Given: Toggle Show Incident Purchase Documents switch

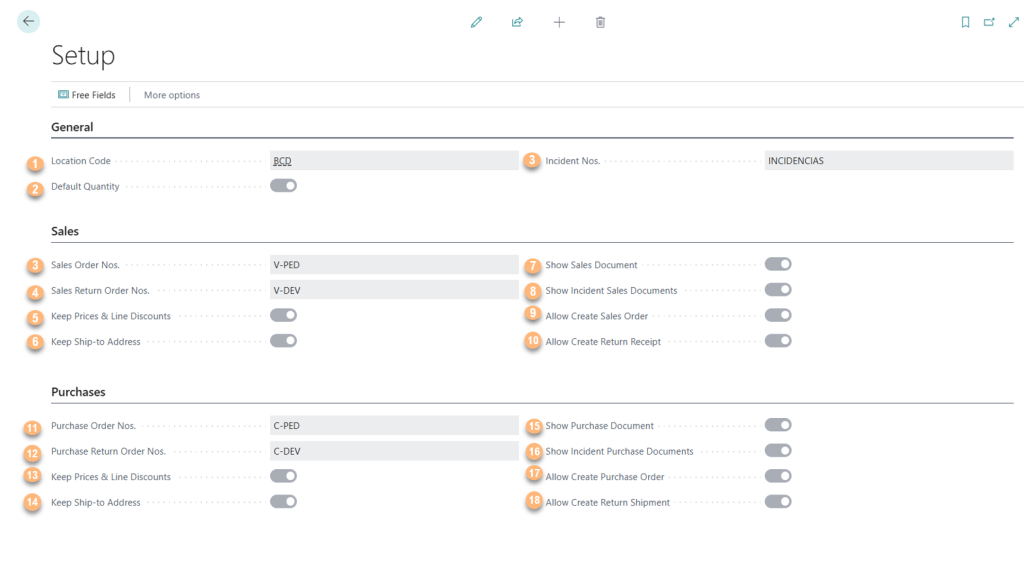Looking at the screenshot, I should 778,450.
